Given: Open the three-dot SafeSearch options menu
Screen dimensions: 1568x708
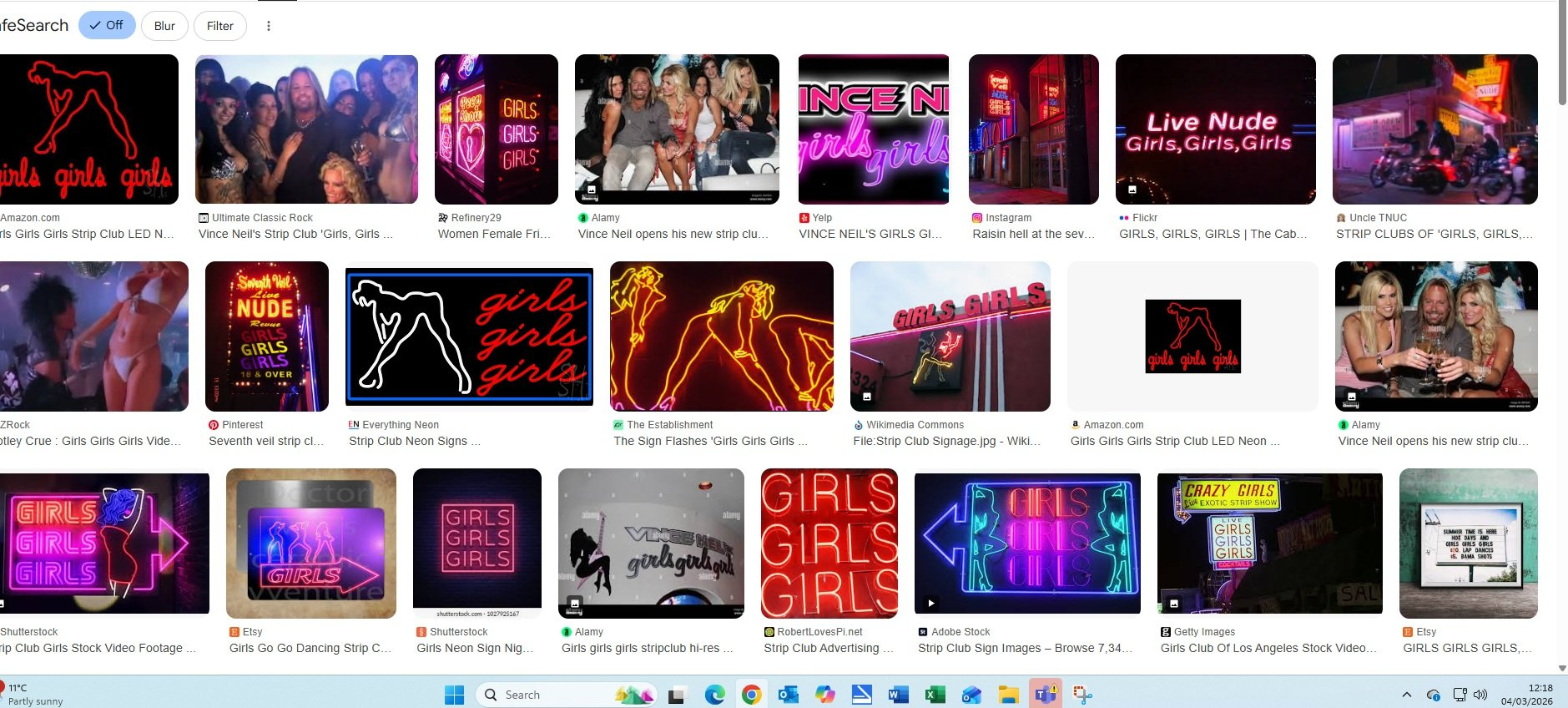Looking at the screenshot, I should [268, 26].
